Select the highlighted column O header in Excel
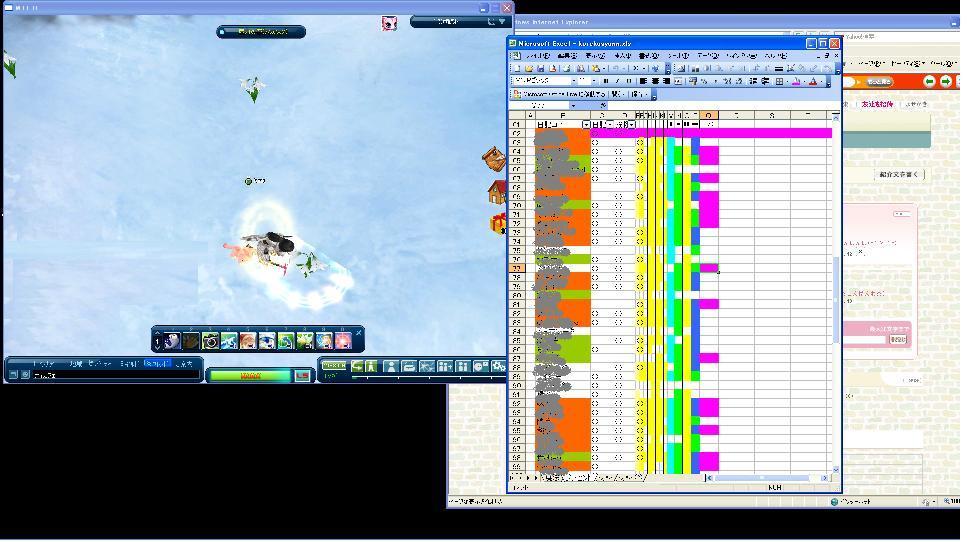Image resolution: width=967 pixels, height=542 pixels. [x=709, y=115]
